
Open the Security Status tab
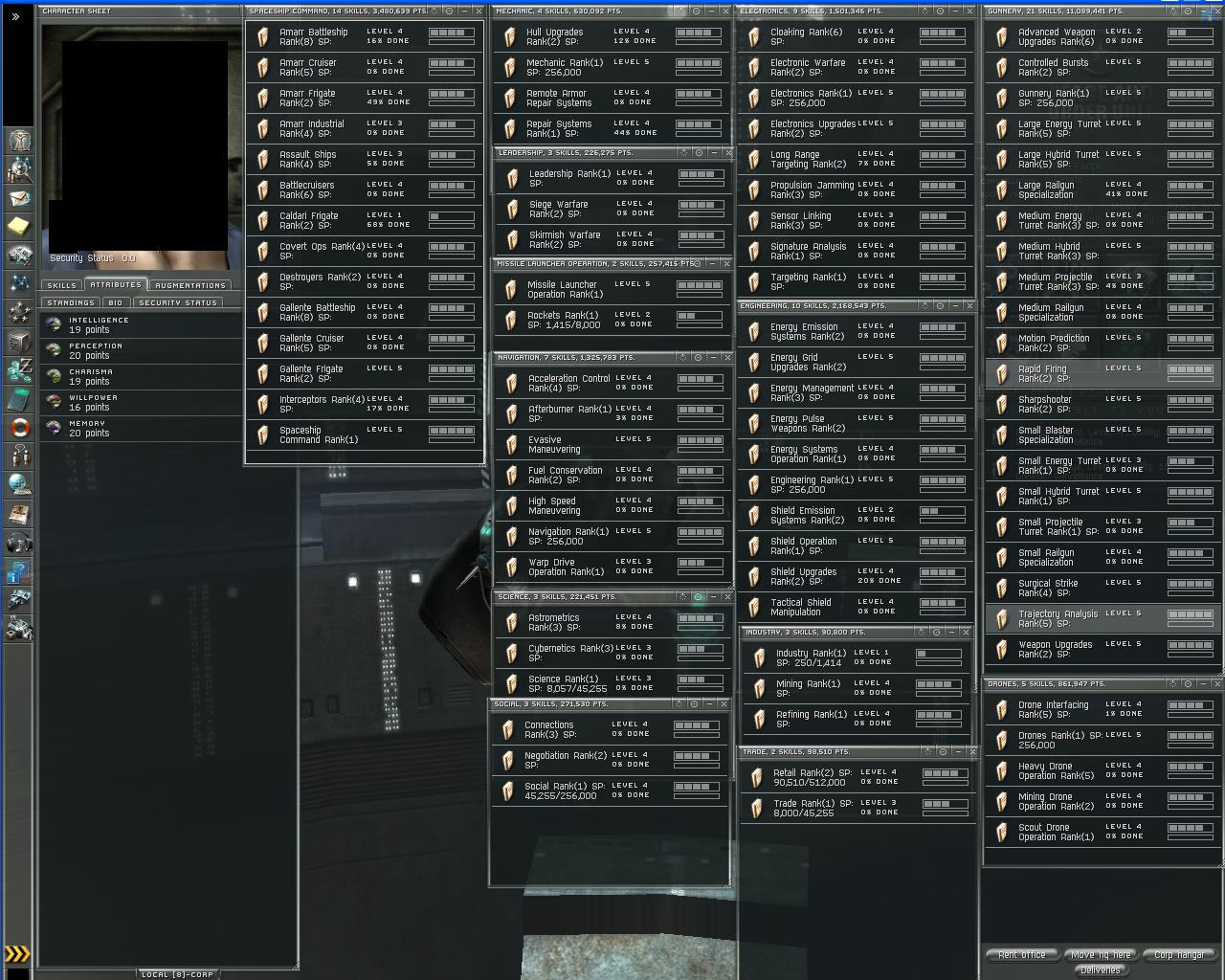tap(177, 302)
